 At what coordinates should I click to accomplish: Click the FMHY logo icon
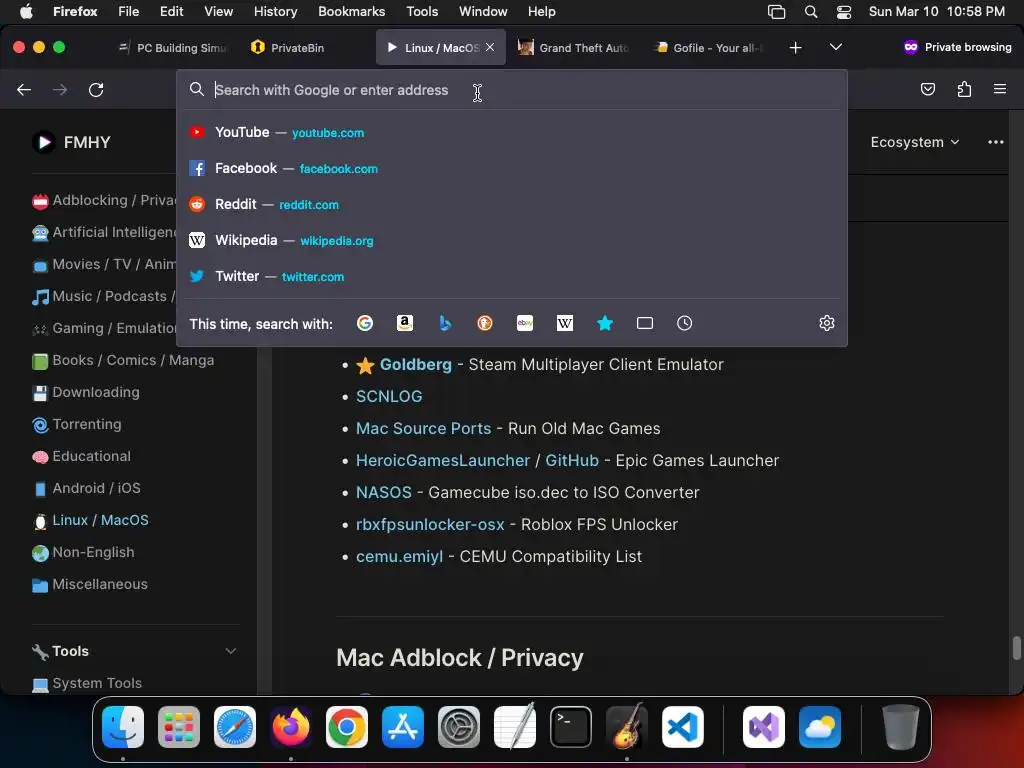[x=44, y=142]
